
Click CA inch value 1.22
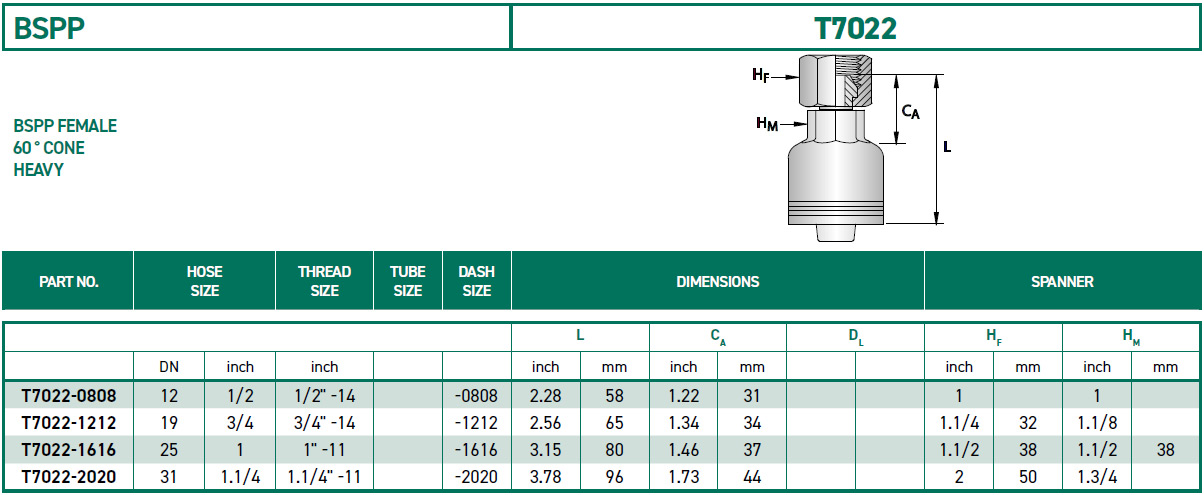(x=683, y=395)
